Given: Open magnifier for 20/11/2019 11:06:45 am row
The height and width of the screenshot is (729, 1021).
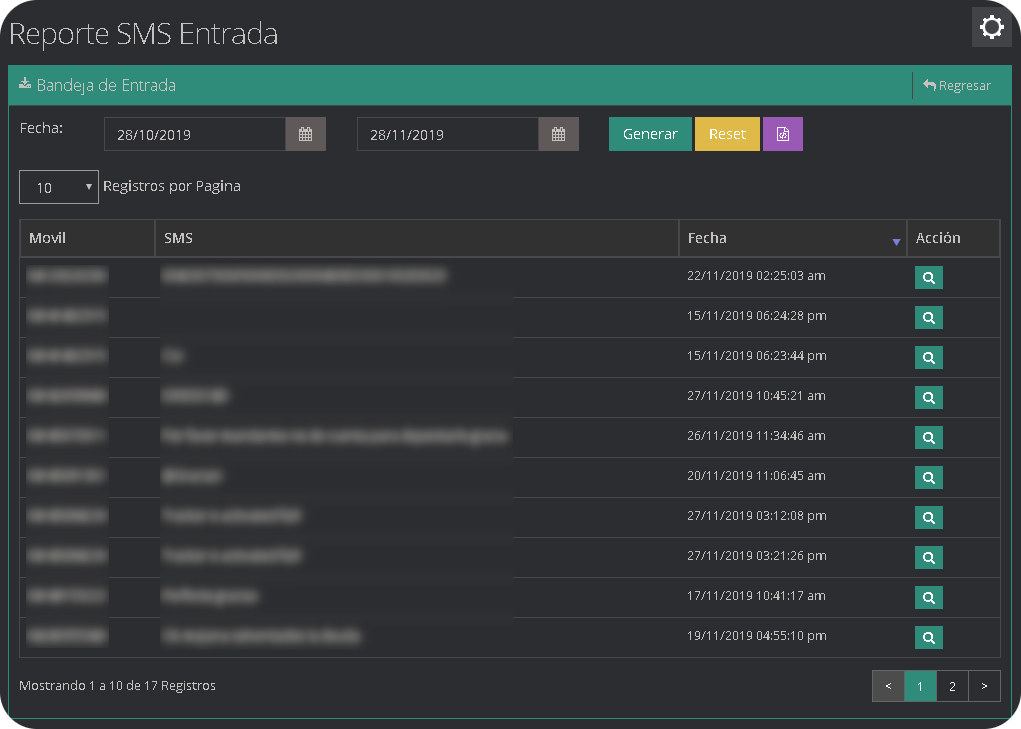Looking at the screenshot, I should [x=928, y=478].
